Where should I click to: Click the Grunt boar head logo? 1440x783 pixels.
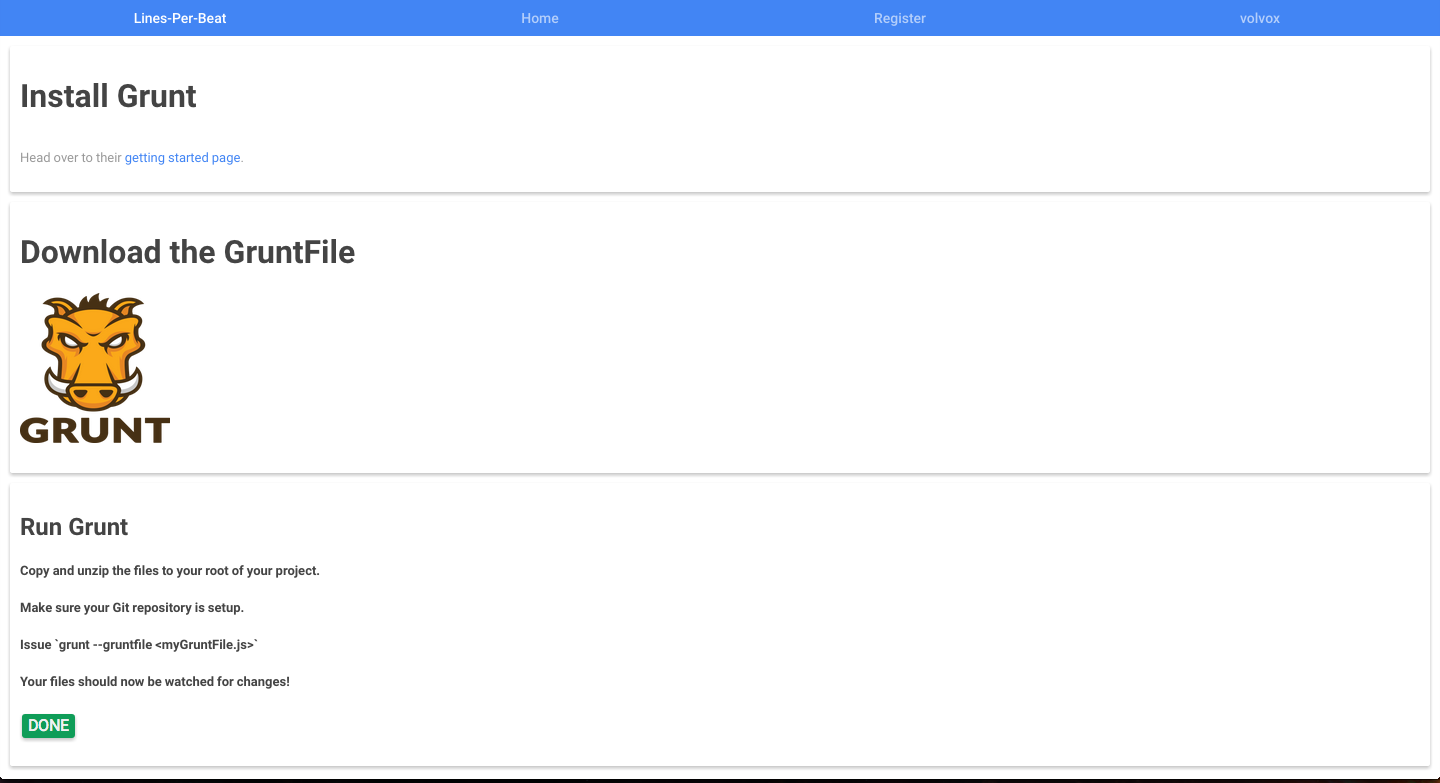click(x=94, y=352)
